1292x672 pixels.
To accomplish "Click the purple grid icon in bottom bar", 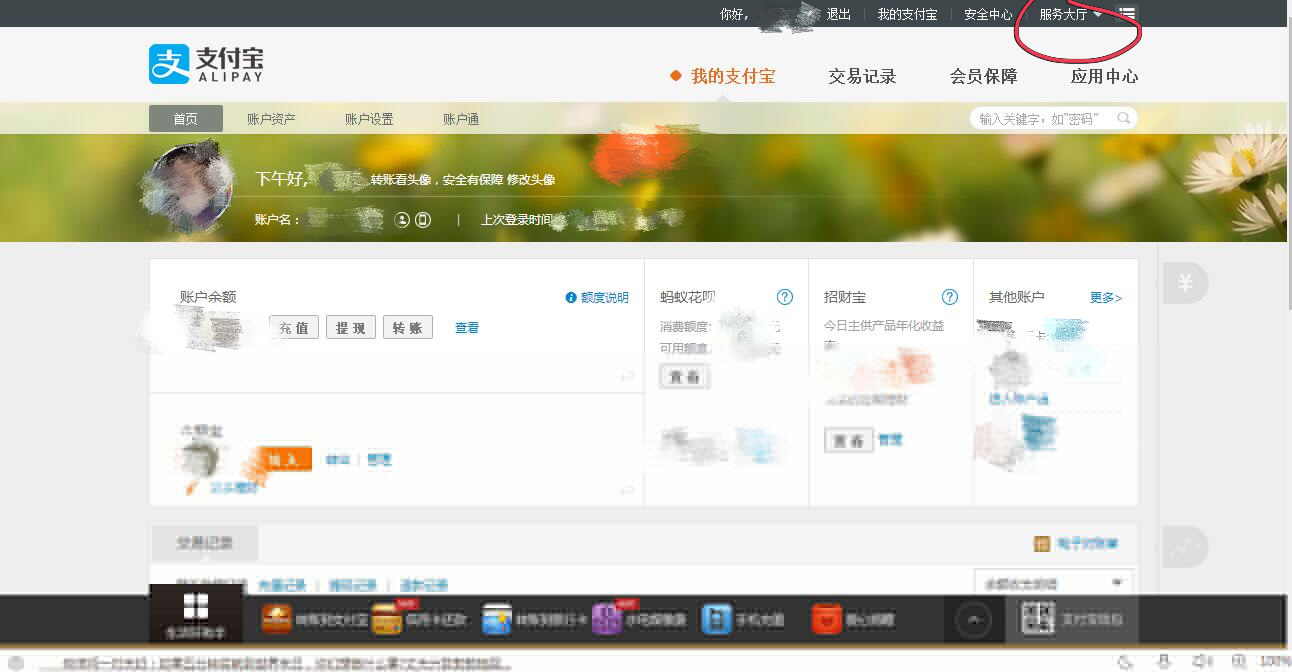I will coord(607,619).
